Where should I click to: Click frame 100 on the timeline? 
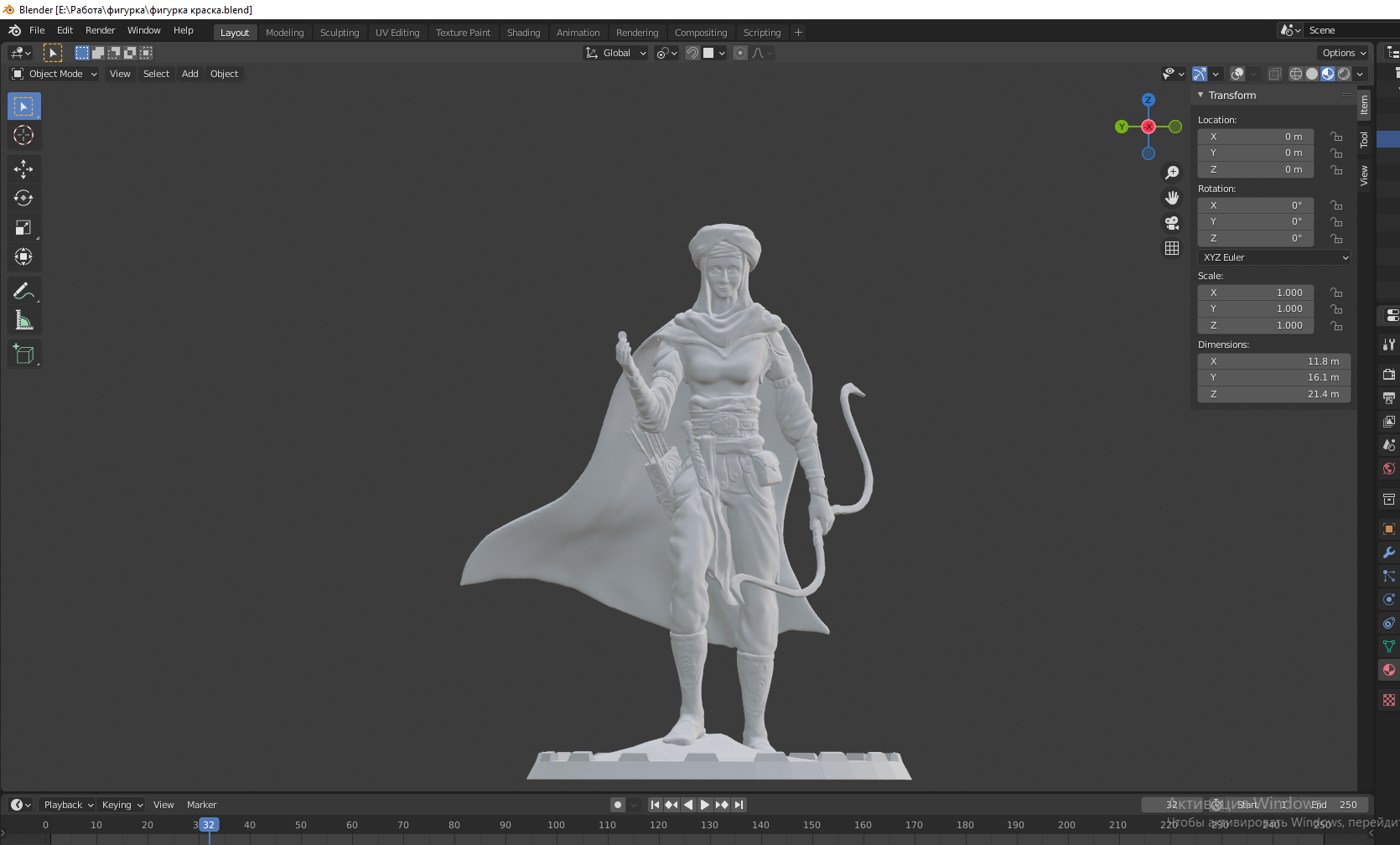556,825
